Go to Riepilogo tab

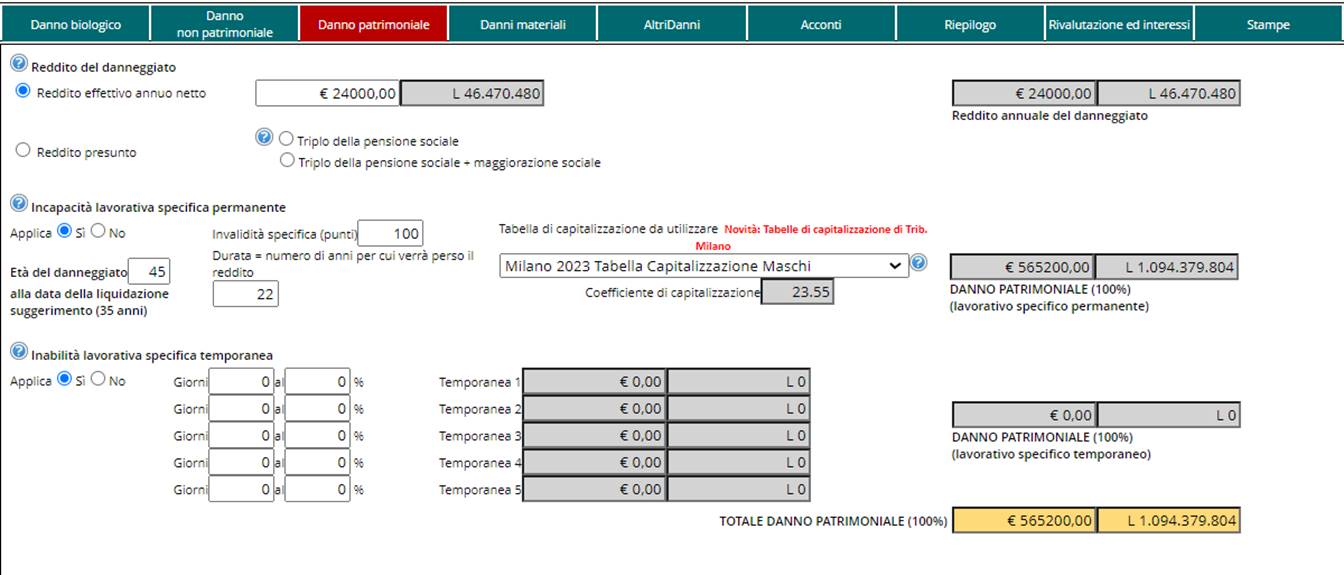970,25
